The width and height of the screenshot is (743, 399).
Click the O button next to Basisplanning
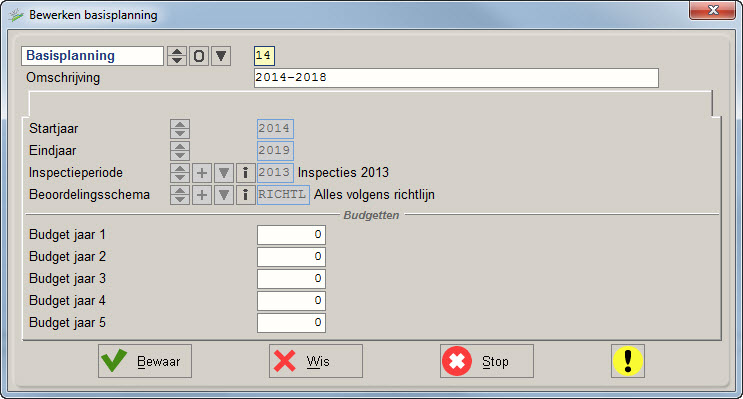pos(199,56)
